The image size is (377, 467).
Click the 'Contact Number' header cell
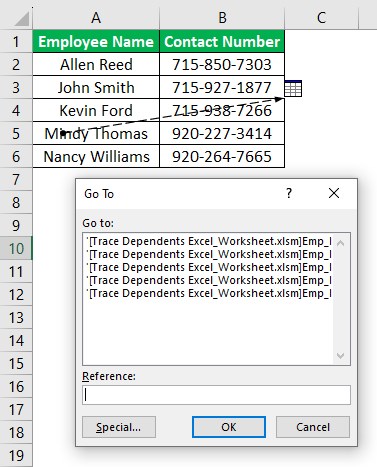[222, 42]
